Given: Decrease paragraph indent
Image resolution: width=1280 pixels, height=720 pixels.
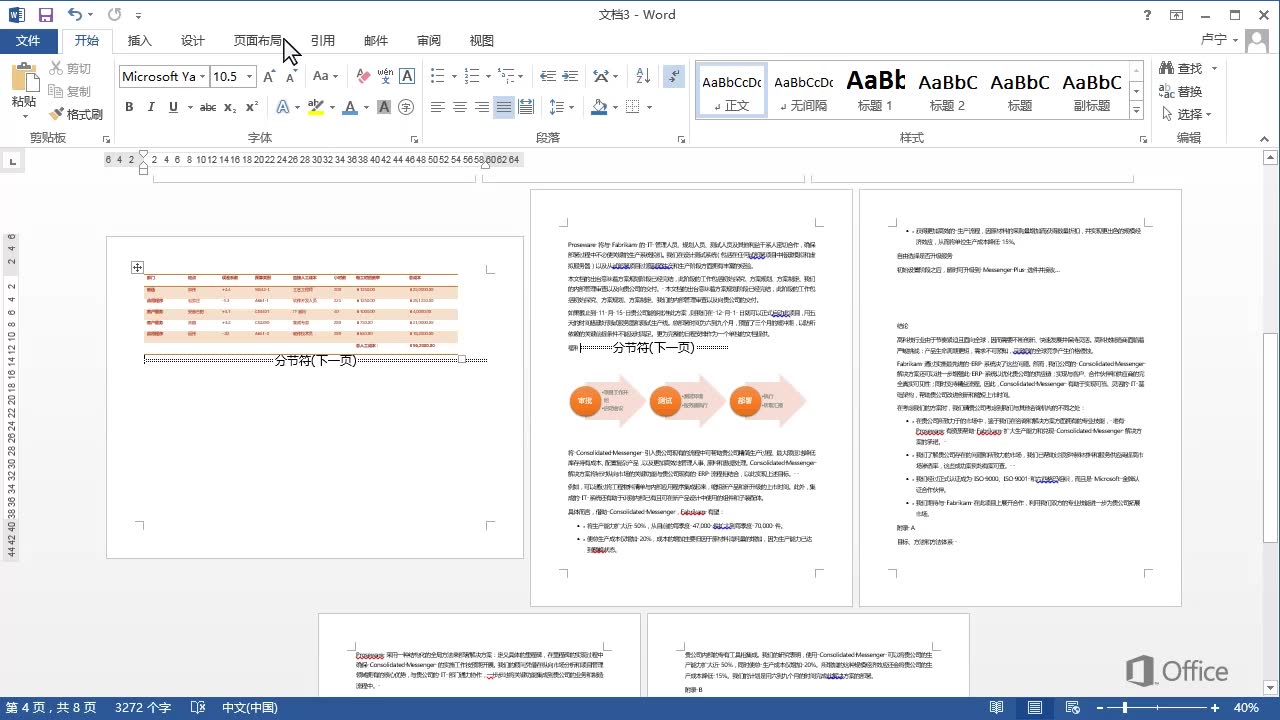Looking at the screenshot, I should [546, 76].
